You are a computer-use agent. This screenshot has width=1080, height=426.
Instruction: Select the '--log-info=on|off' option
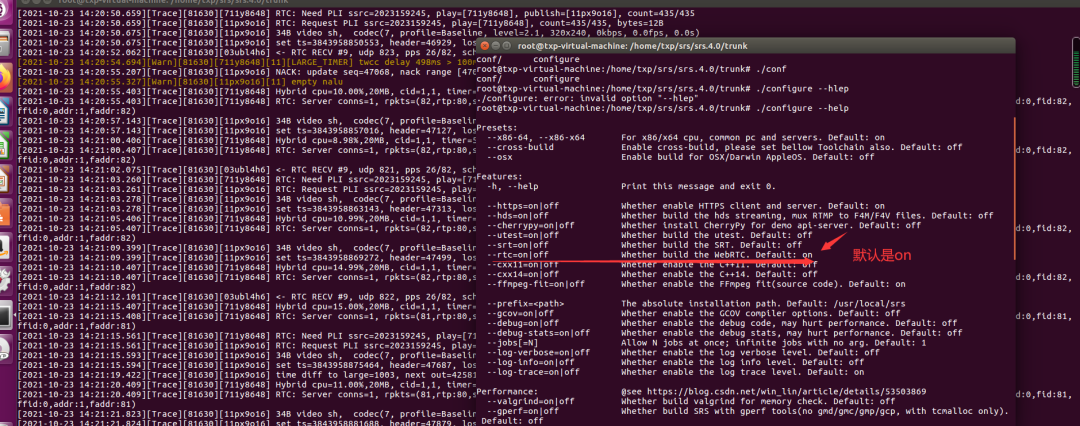tap(530, 362)
